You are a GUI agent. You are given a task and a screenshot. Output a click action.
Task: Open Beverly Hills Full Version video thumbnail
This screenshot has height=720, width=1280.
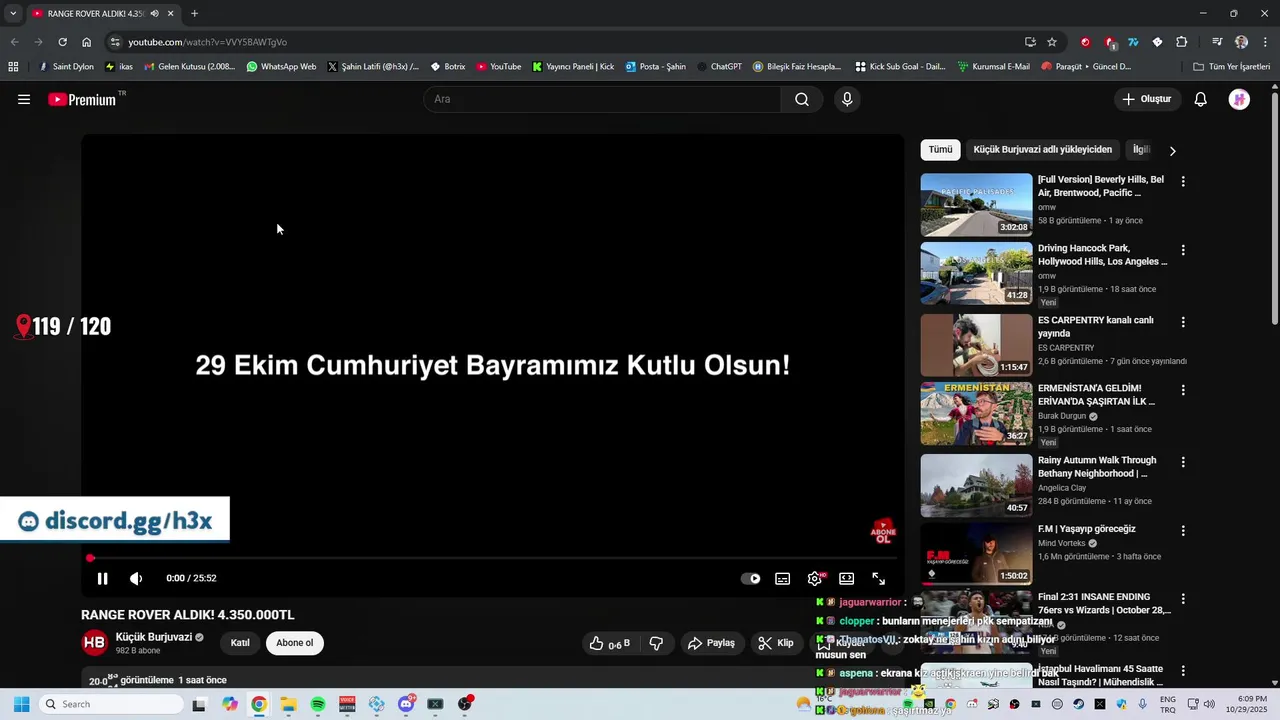click(x=976, y=205)
